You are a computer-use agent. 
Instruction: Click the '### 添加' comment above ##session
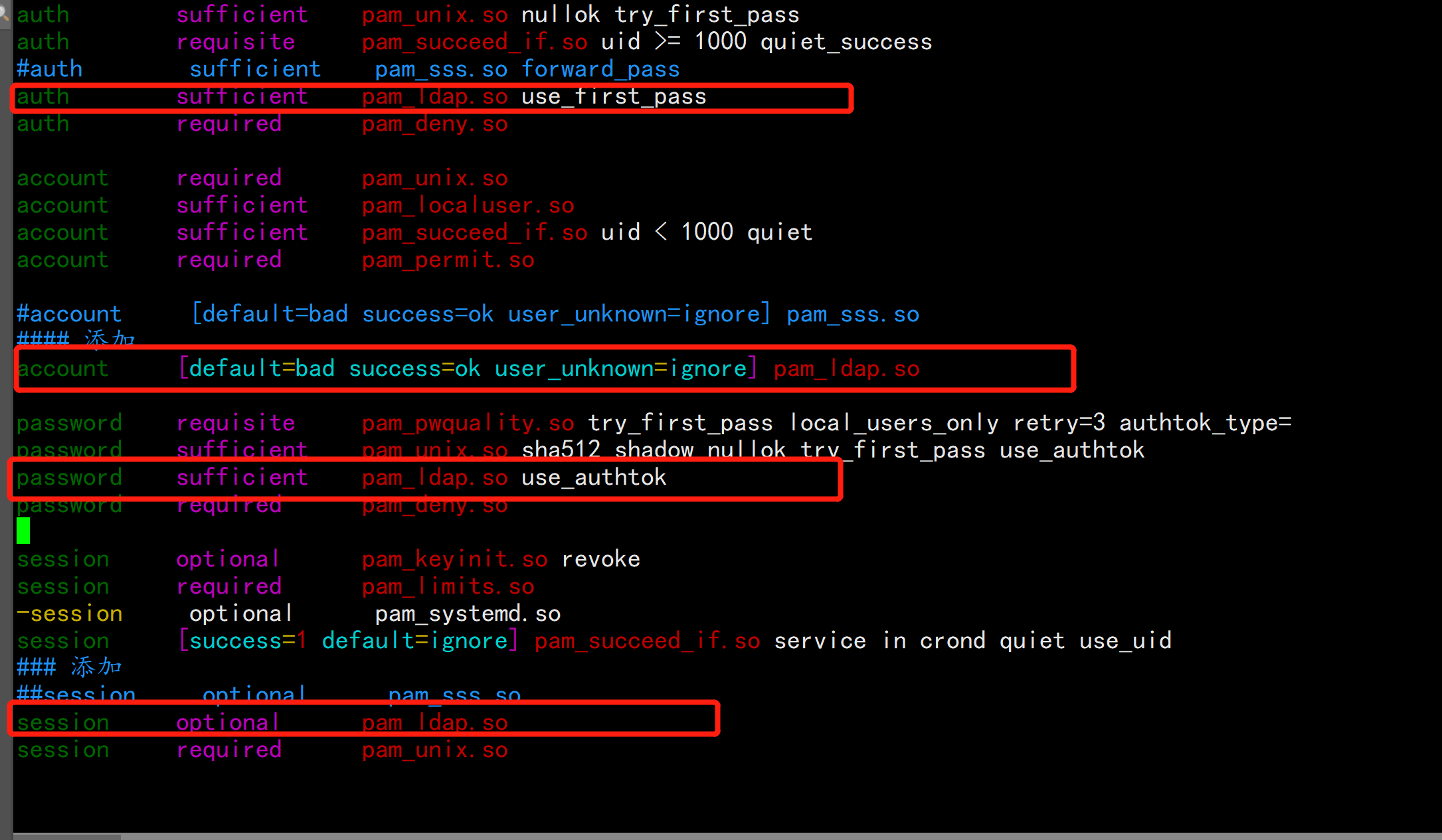coord(70,667)
